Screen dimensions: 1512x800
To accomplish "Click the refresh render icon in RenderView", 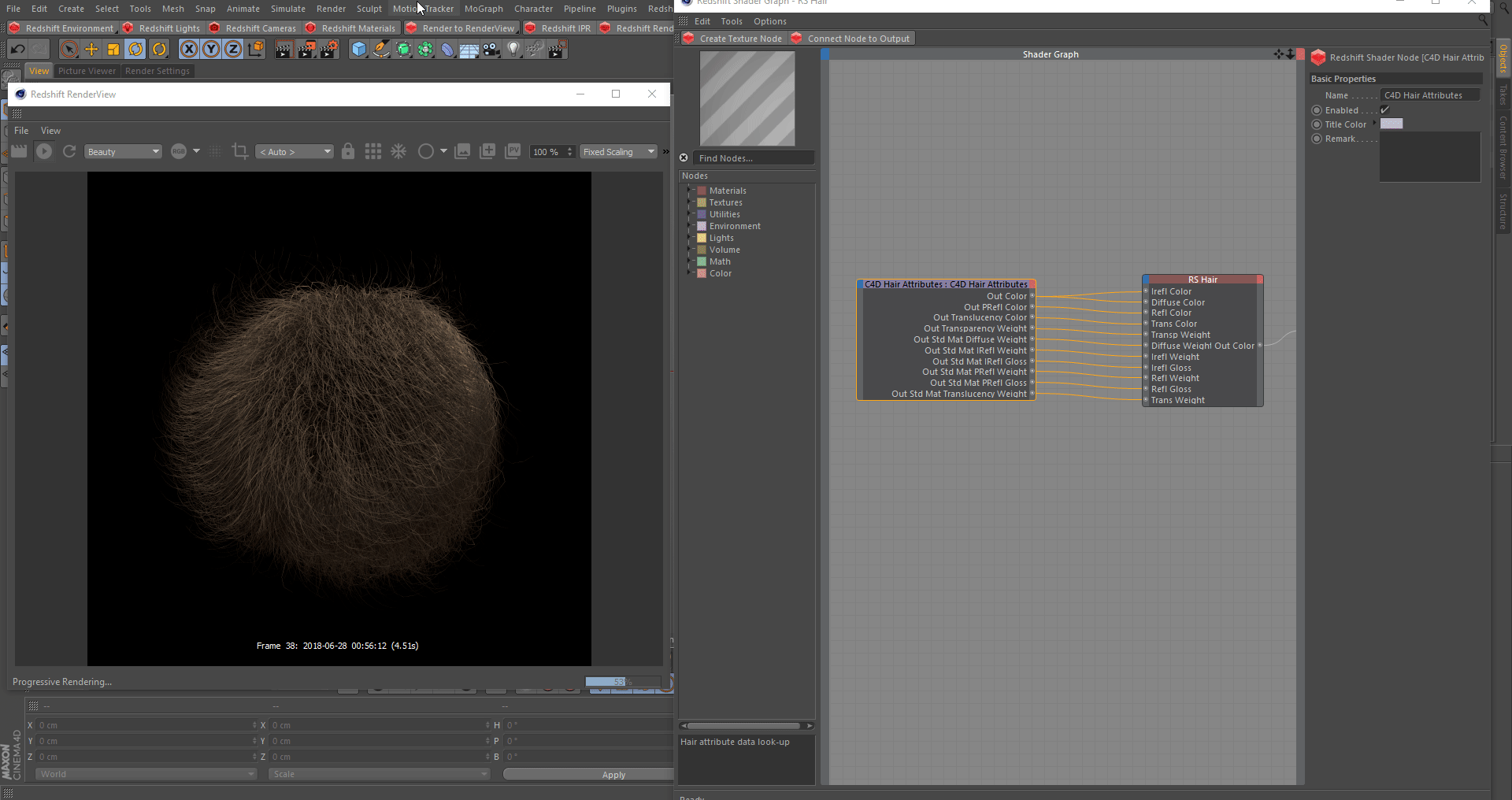I will [x=69, y=151].
